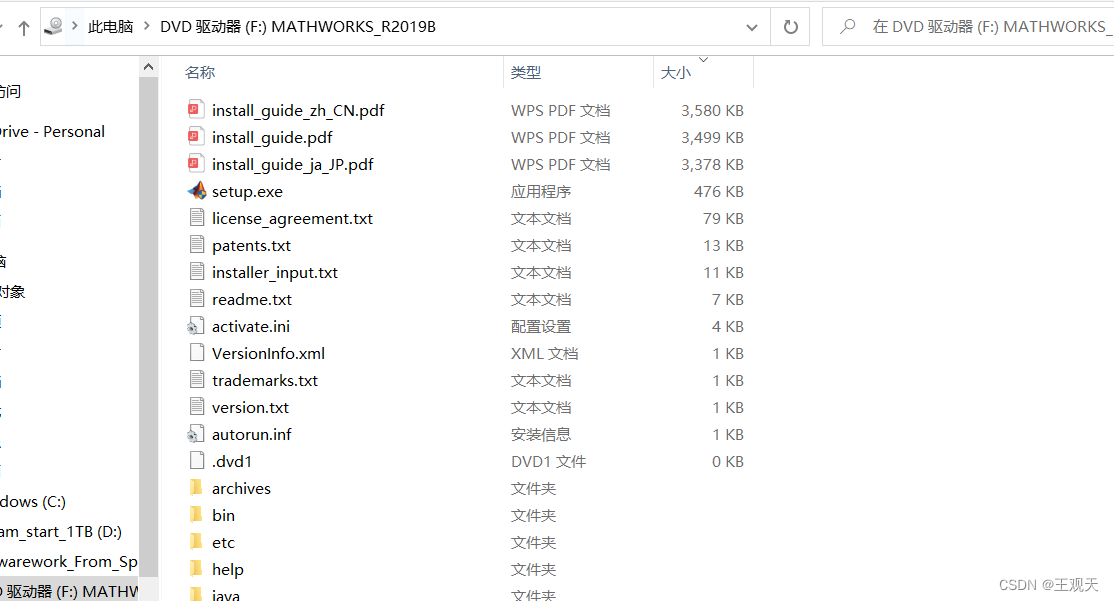Select the installer_input.txt file name
The image size is (1114, 601).
click(274, 273)
